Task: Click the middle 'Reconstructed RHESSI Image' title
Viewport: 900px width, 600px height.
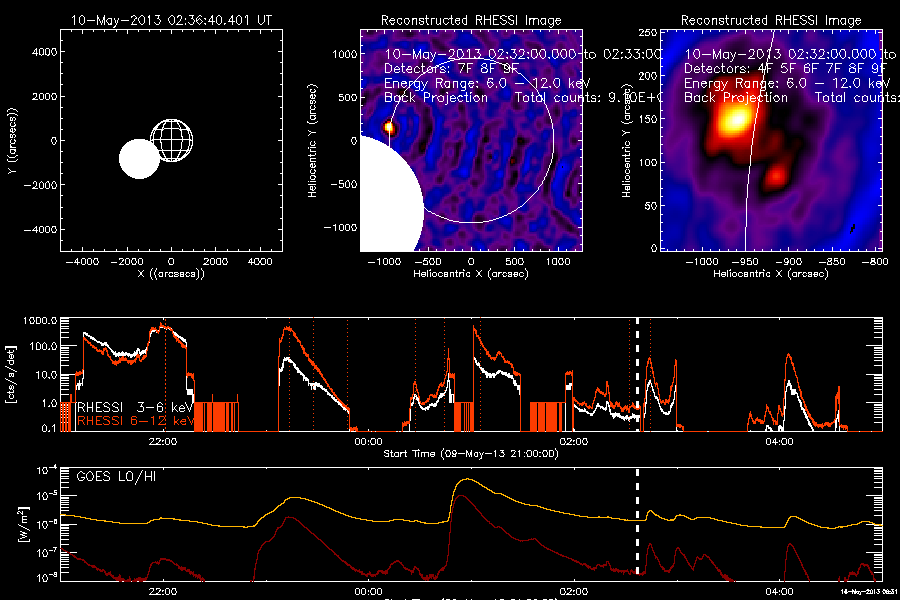Action: [471, 20]
